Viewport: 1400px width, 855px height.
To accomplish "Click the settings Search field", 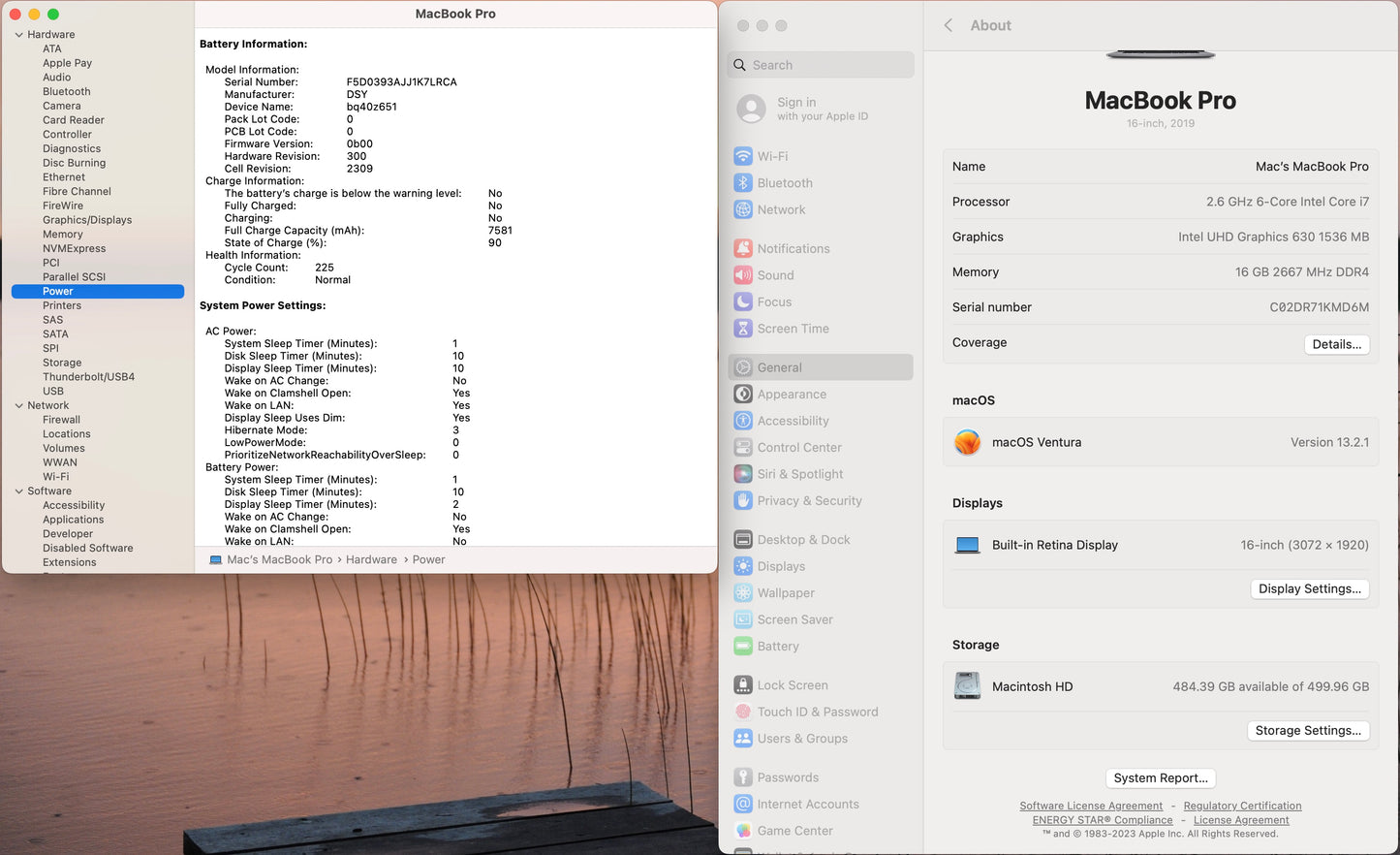I will pyautogui.click(x=820, y=64).
